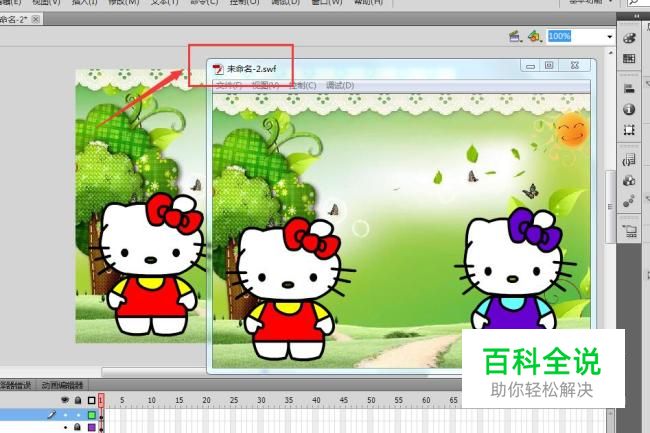650x433 pixels.
Task: Open File menu in swf preview window
Action: 229,85
